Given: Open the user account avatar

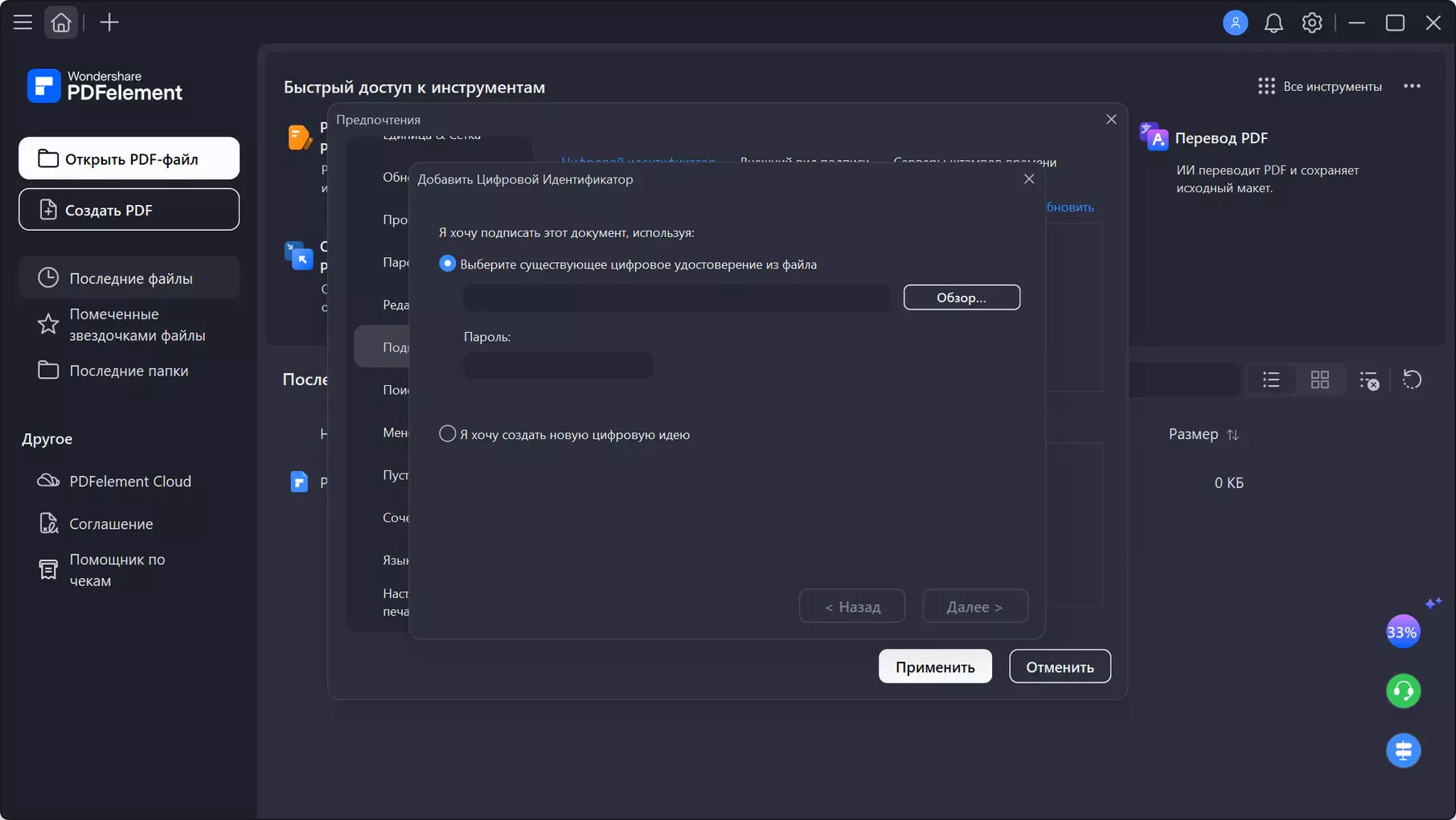Looking at the screenshot, I should [x=1235, y=23].
